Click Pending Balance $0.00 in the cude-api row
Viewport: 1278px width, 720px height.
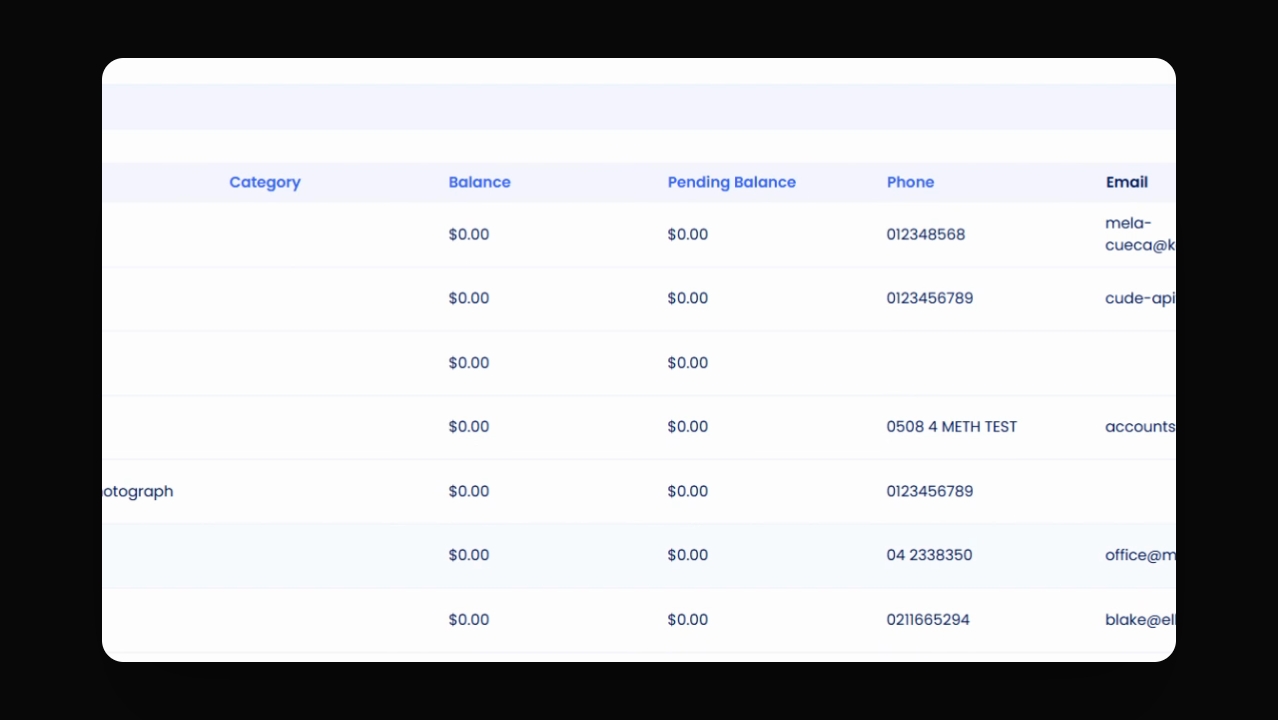[687, 298]
